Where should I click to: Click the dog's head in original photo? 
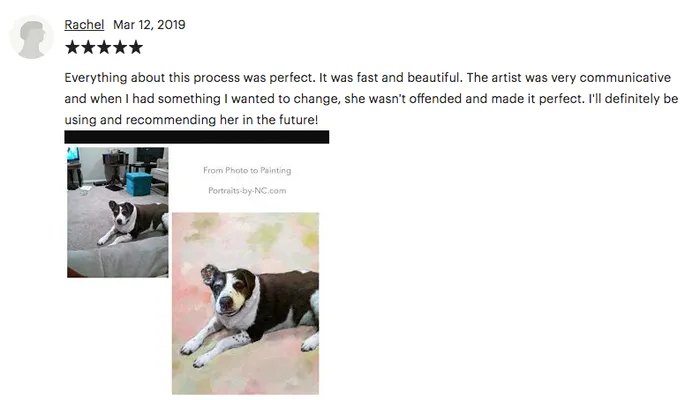click(x=121, y=211)
